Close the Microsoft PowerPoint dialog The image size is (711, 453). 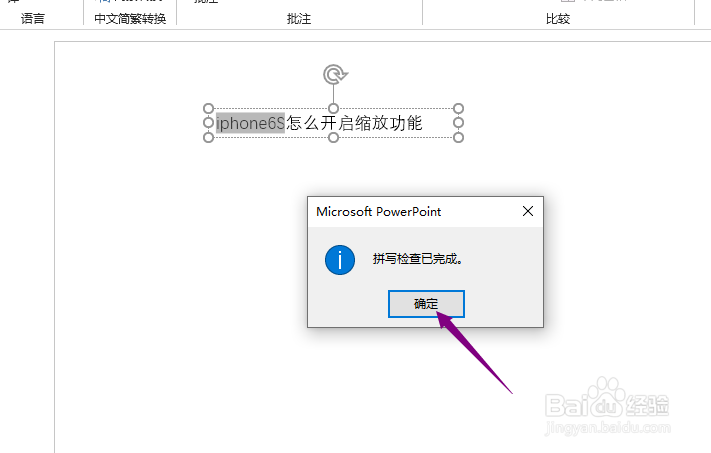[x=528, y=211]
